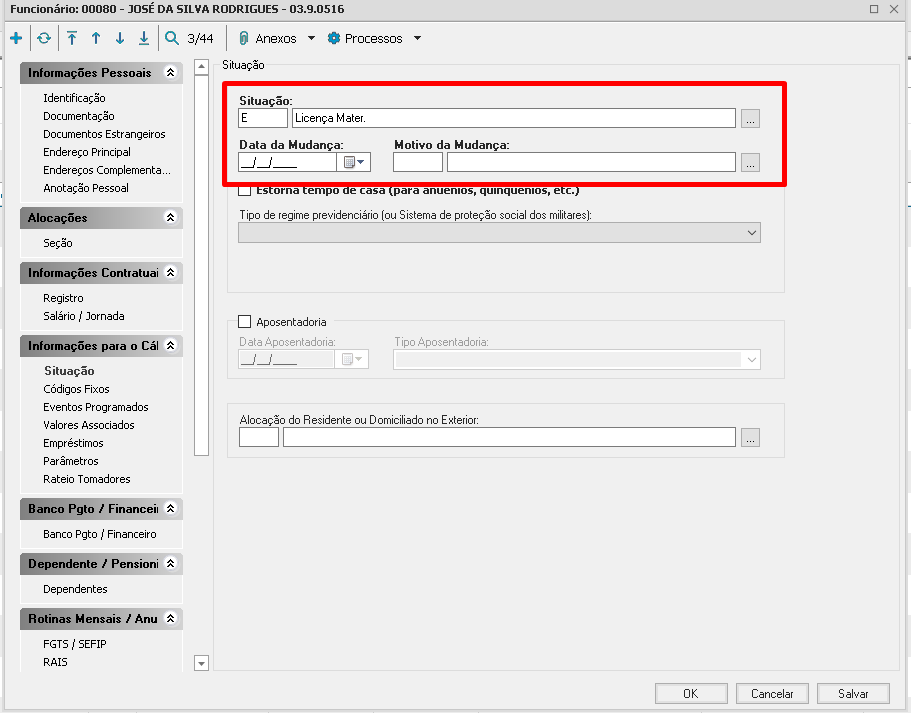Go to previous record up arrow
Viewport: 911px width, 713px height.
pos(96,38)
